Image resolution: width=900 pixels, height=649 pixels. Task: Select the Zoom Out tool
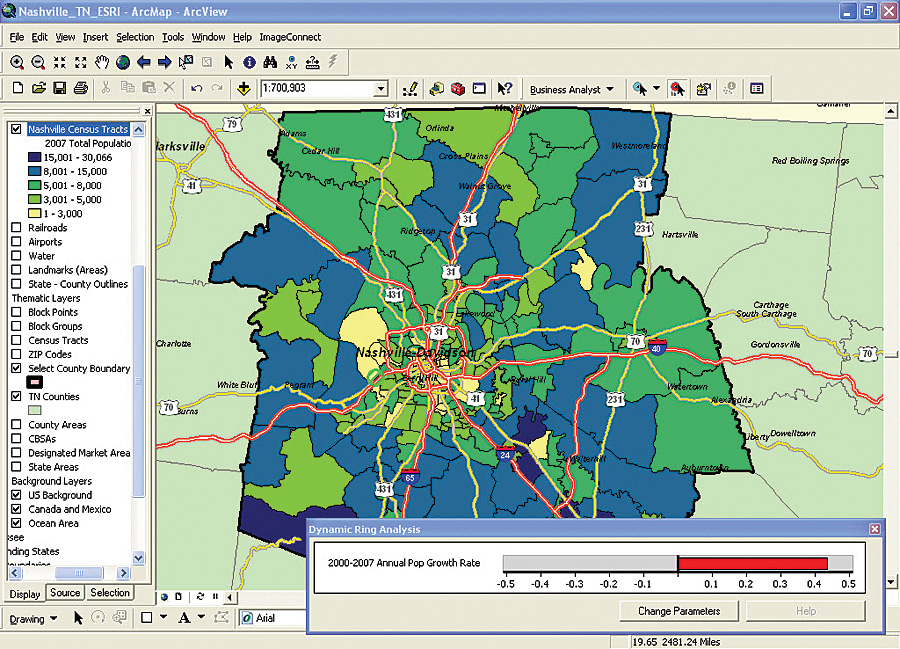coord(38,62)
